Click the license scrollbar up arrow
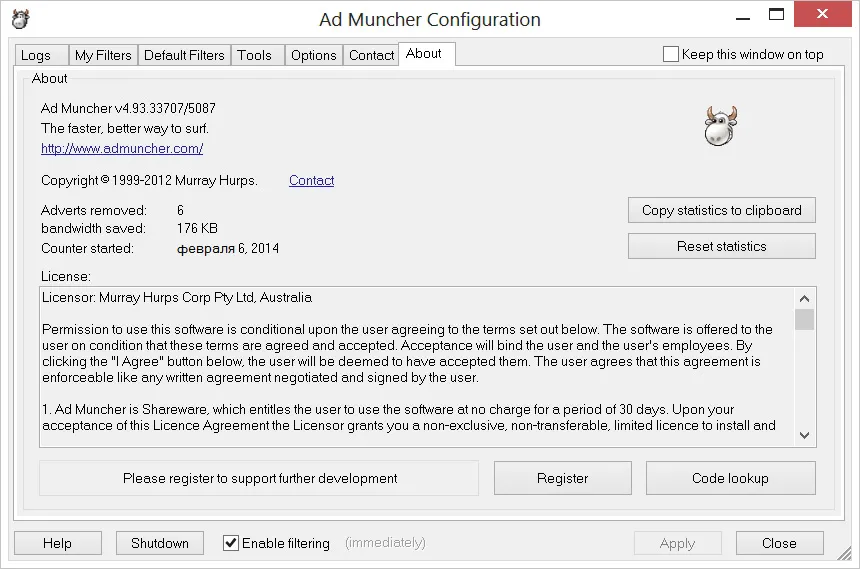This screenshot has height=569, width=860. [804, 298]
